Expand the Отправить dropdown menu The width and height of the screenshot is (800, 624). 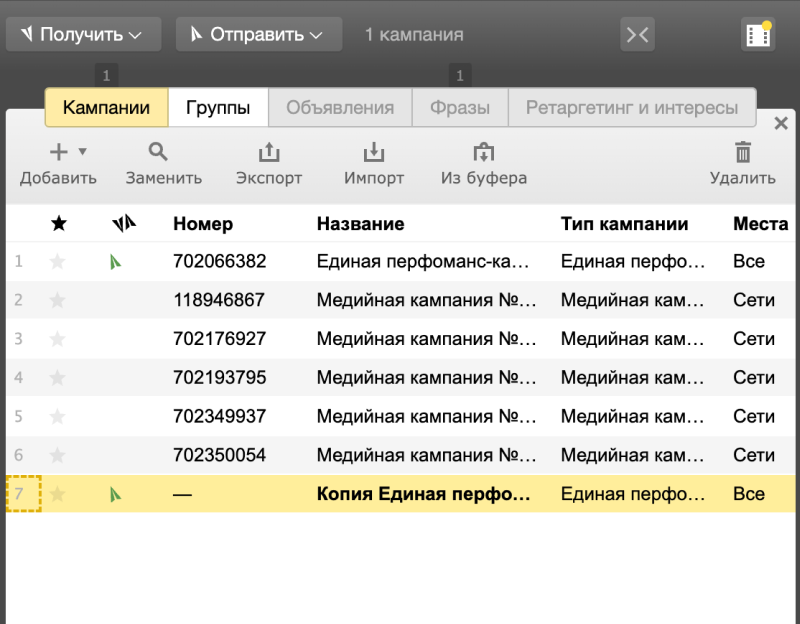coord(258,34)
